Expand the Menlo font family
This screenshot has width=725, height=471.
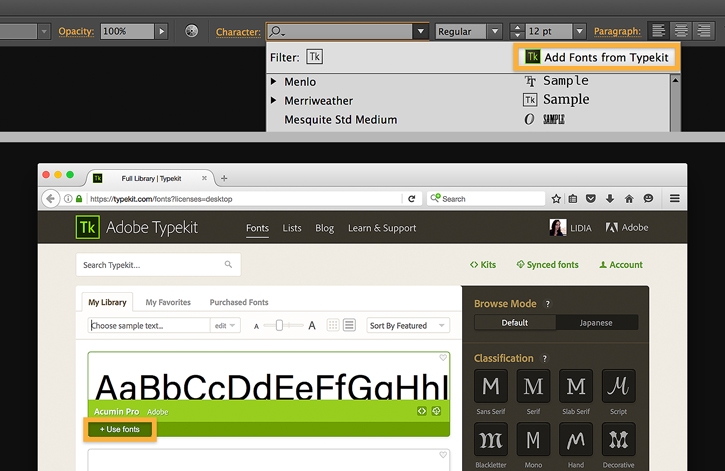pyautogui.click(x=273, y=81)
